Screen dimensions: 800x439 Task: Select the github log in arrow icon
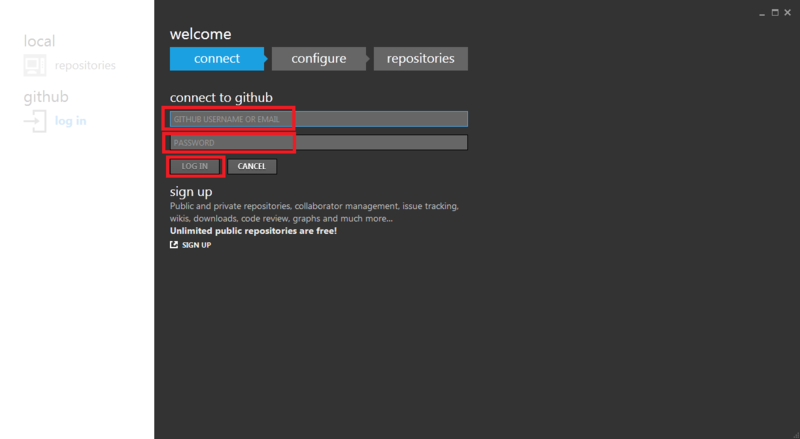click(35, 121)
